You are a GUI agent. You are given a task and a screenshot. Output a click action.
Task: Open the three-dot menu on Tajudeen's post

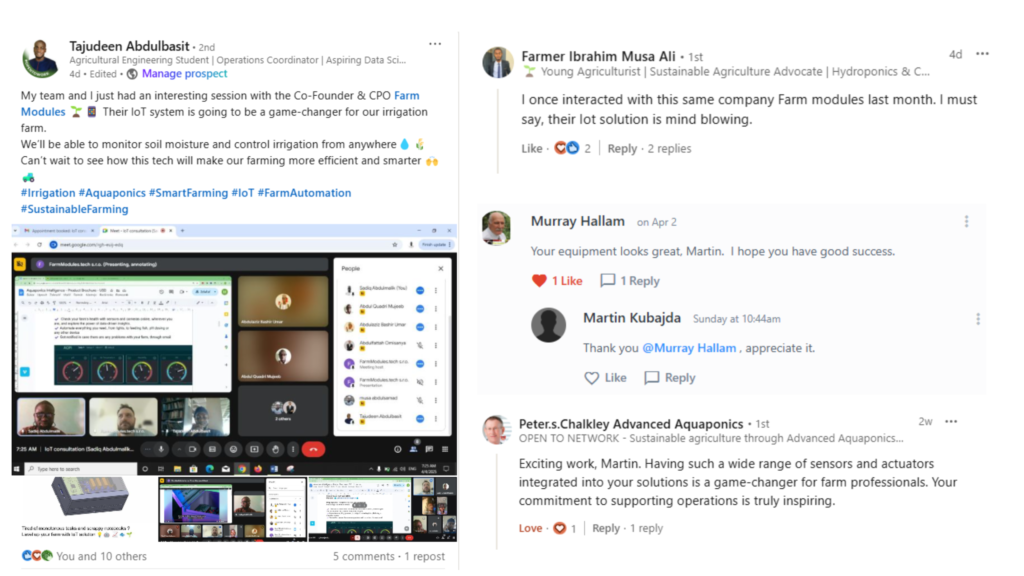point(435,44)
